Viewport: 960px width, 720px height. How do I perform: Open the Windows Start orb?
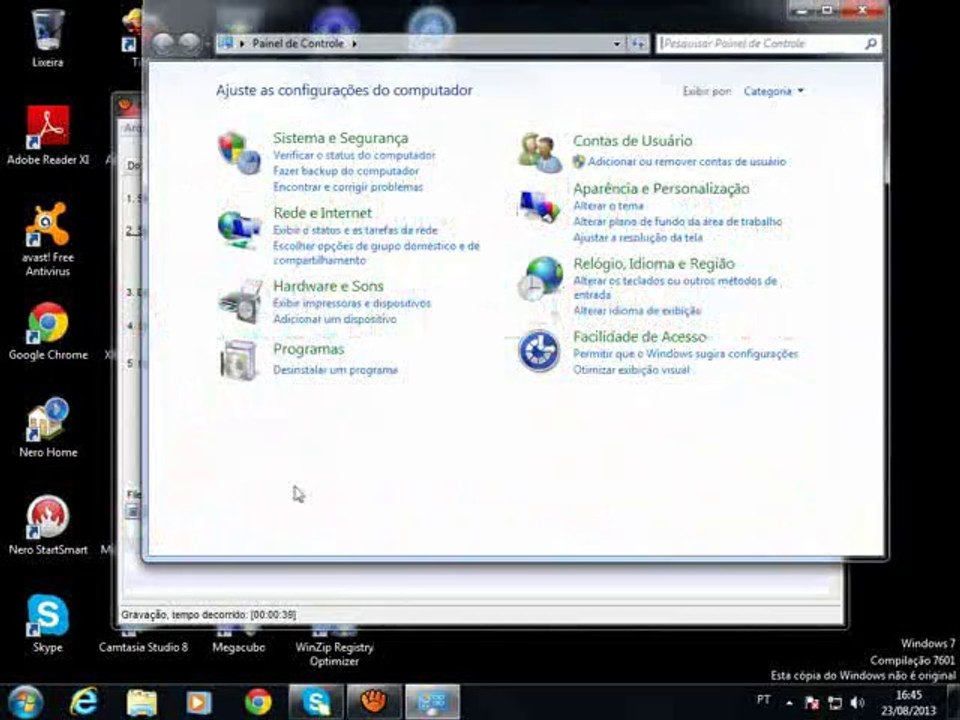pos(25,702)
